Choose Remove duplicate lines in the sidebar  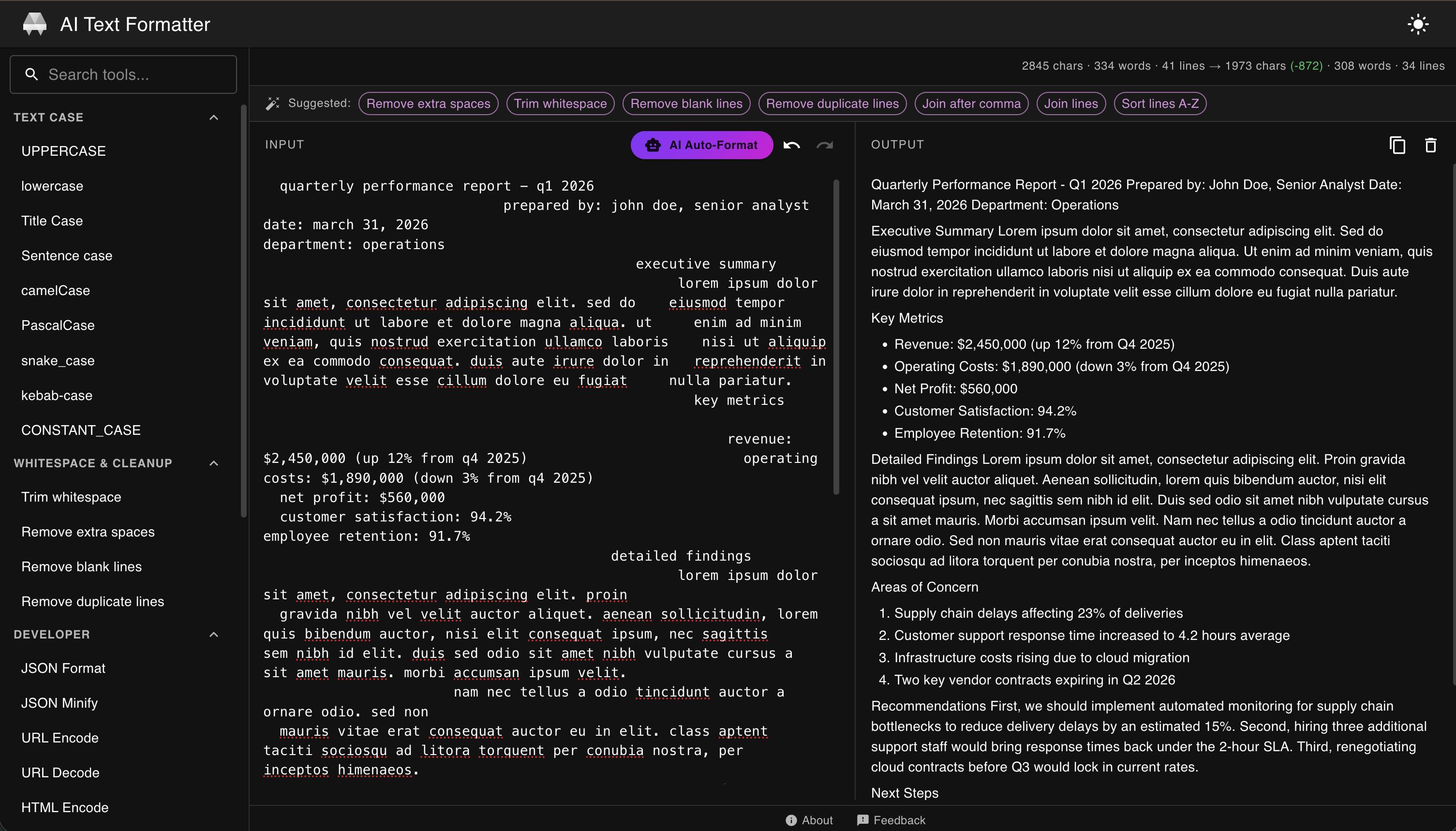[x=92, y=602]
